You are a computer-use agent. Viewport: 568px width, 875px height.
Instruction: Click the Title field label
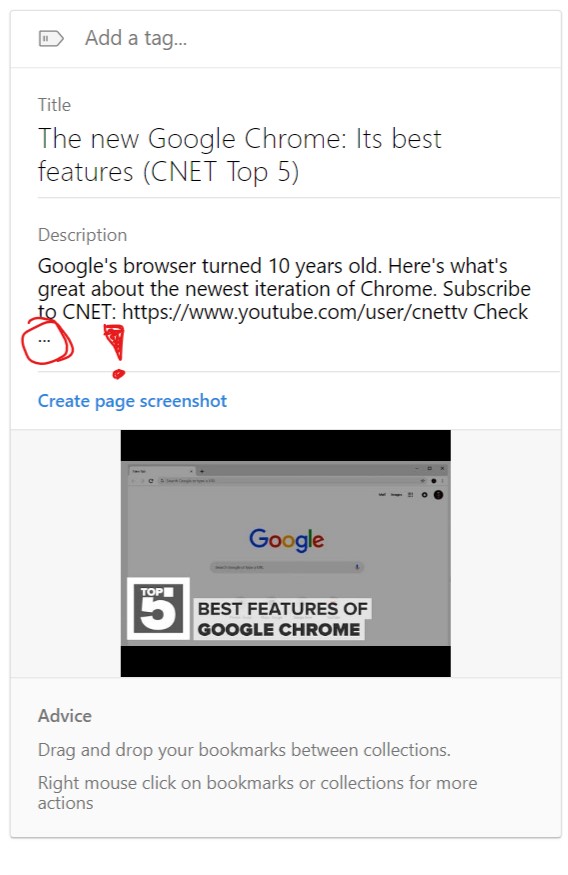[x=54, y=104]
